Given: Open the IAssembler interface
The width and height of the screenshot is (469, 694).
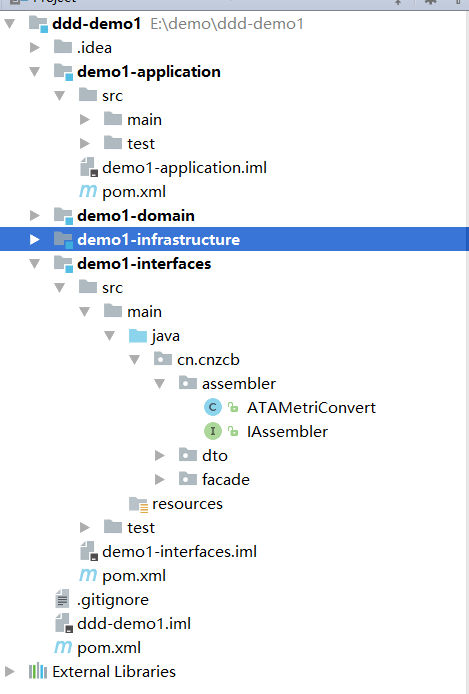Looking at the screenshot, I should click(x=287, y=432).
